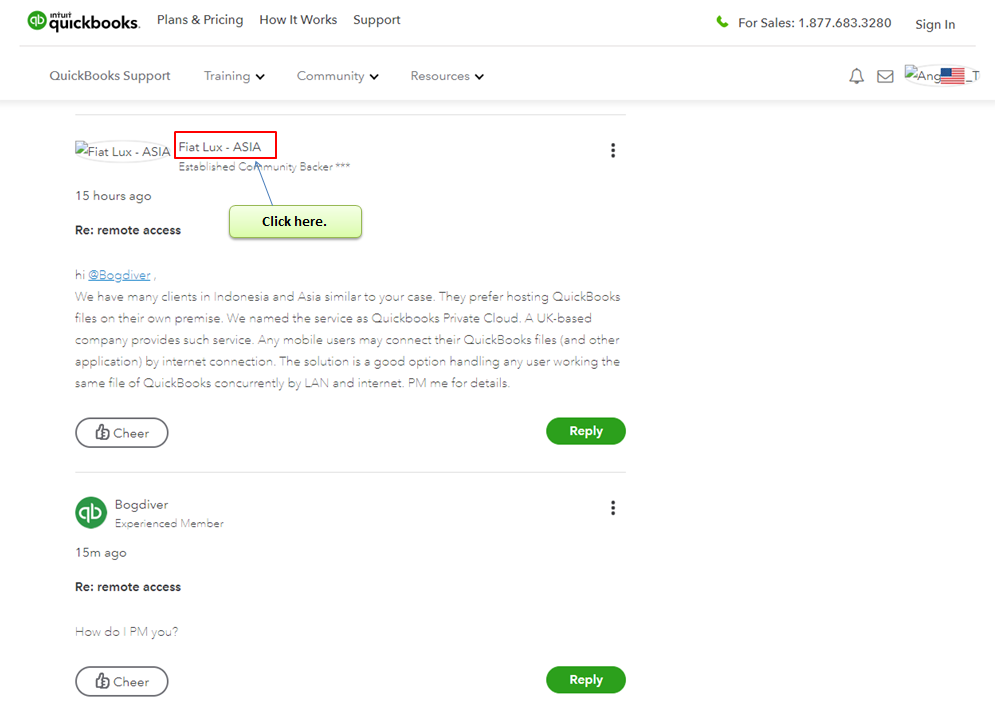
Task: Go to Support in top navigation
Action: 377,20
